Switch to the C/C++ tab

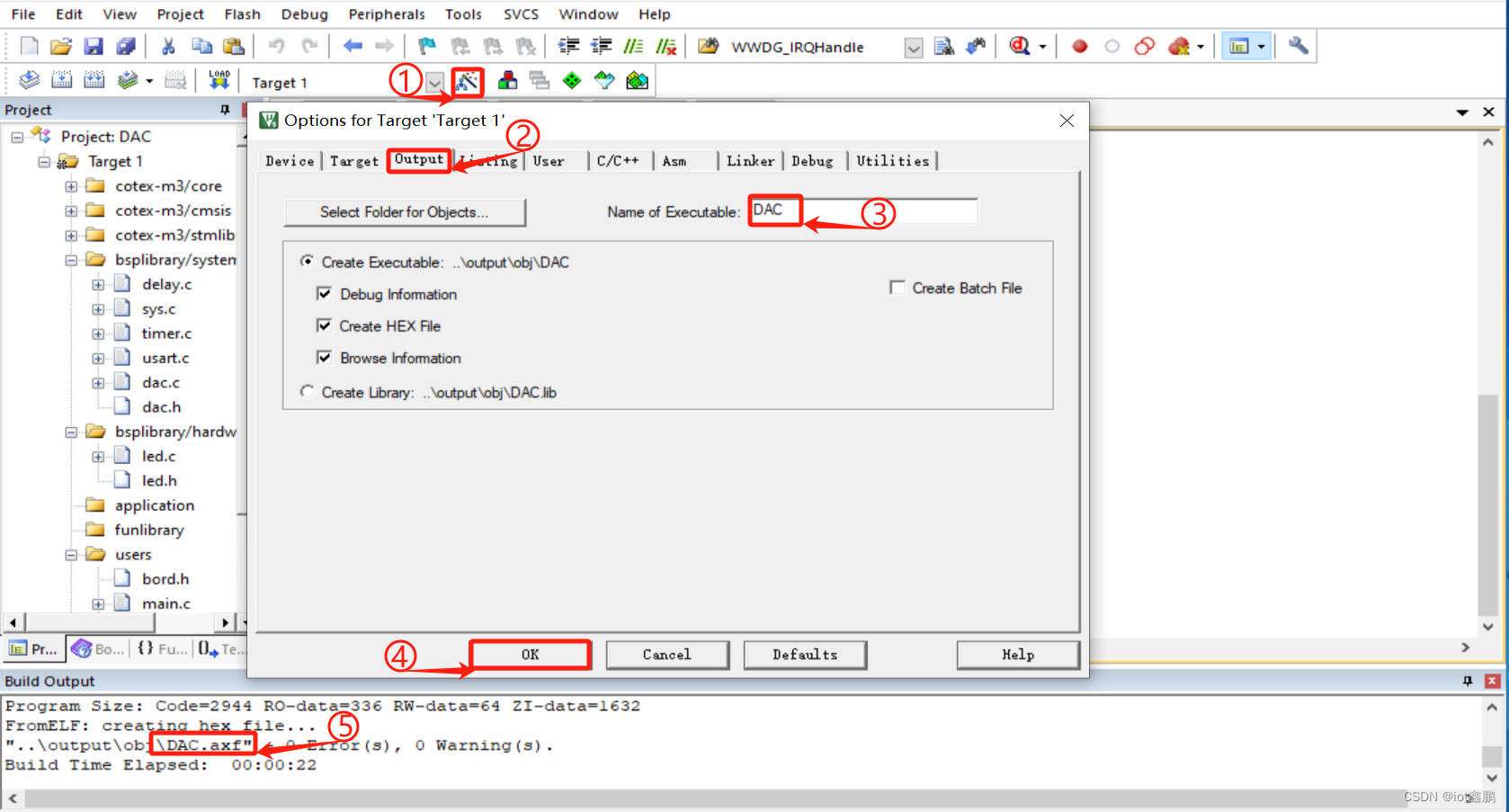[x=618, y=161]
